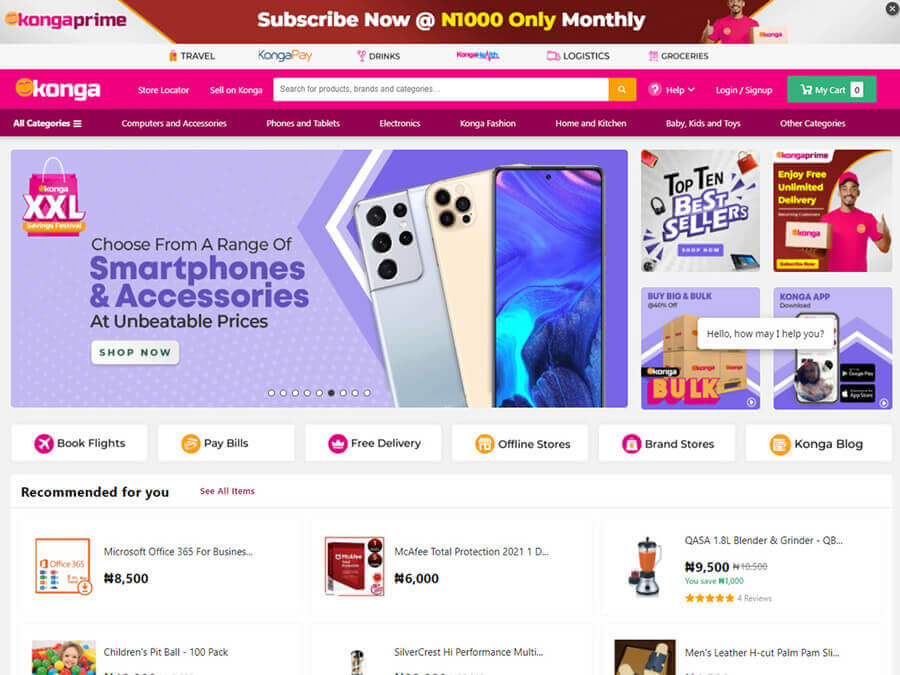The height and width of the screenshot is (675, 900).
Task: Expand the Help dropdown
Action: [672, 90]
